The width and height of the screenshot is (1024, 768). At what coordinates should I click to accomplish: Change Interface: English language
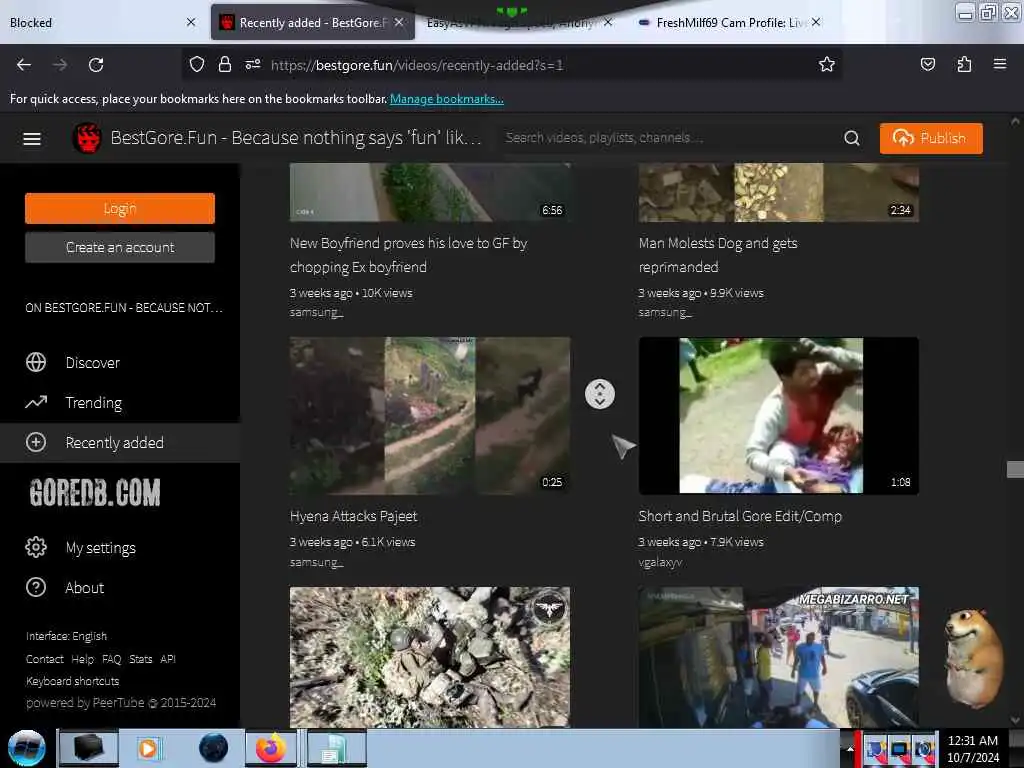click(67, 636)
